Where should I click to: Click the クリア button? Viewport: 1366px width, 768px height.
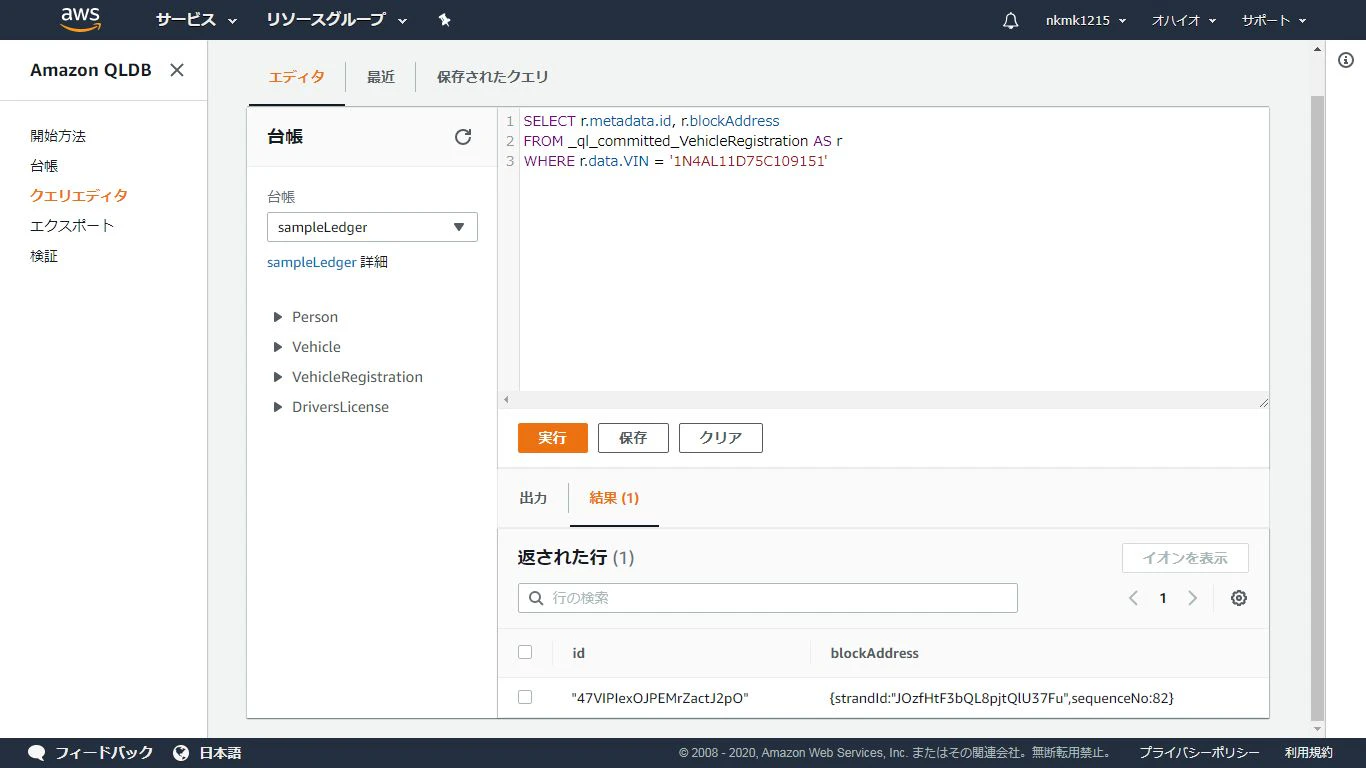click(x=721, y=438)
